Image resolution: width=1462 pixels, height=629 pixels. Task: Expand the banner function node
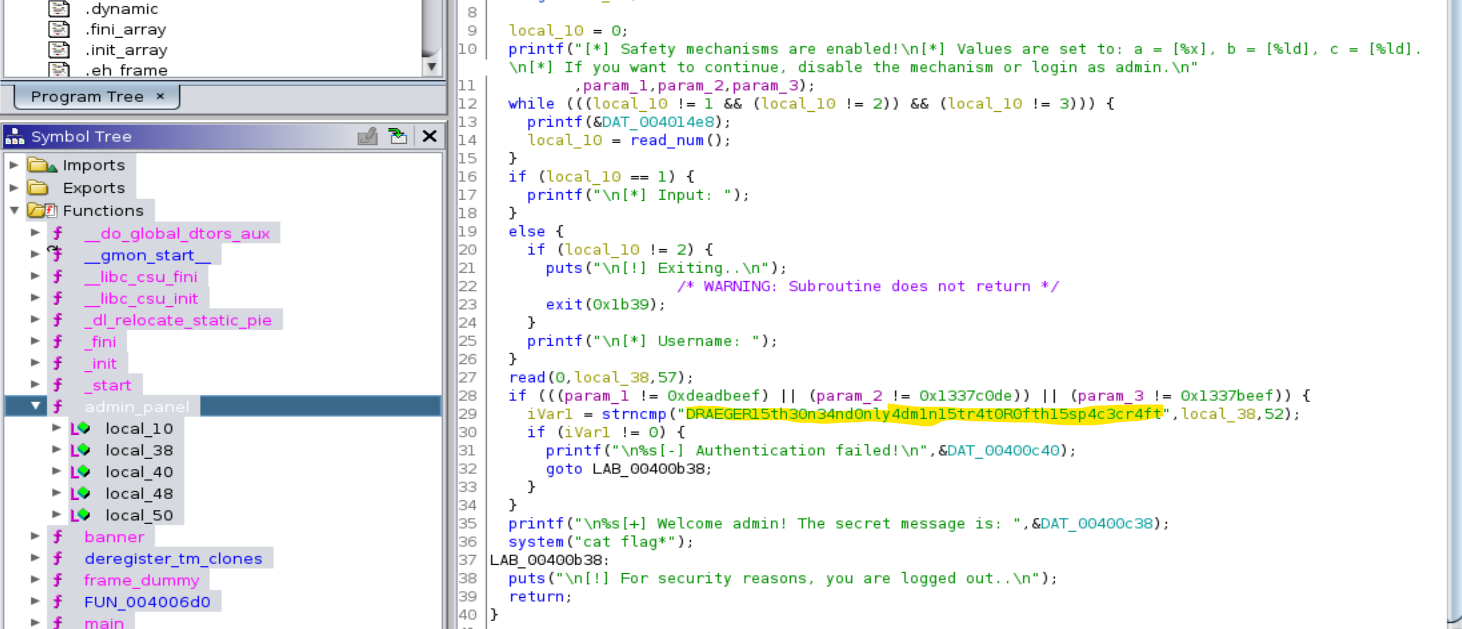click(37, 537)
